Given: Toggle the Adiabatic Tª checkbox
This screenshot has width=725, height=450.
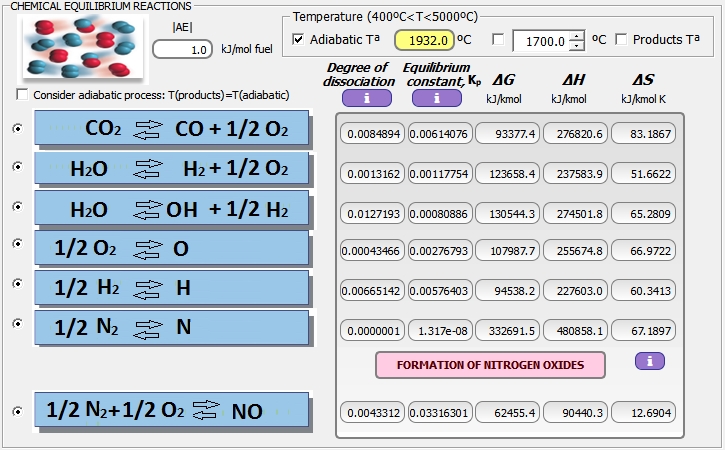Looking at the screenshot, I should pos(299,40).
